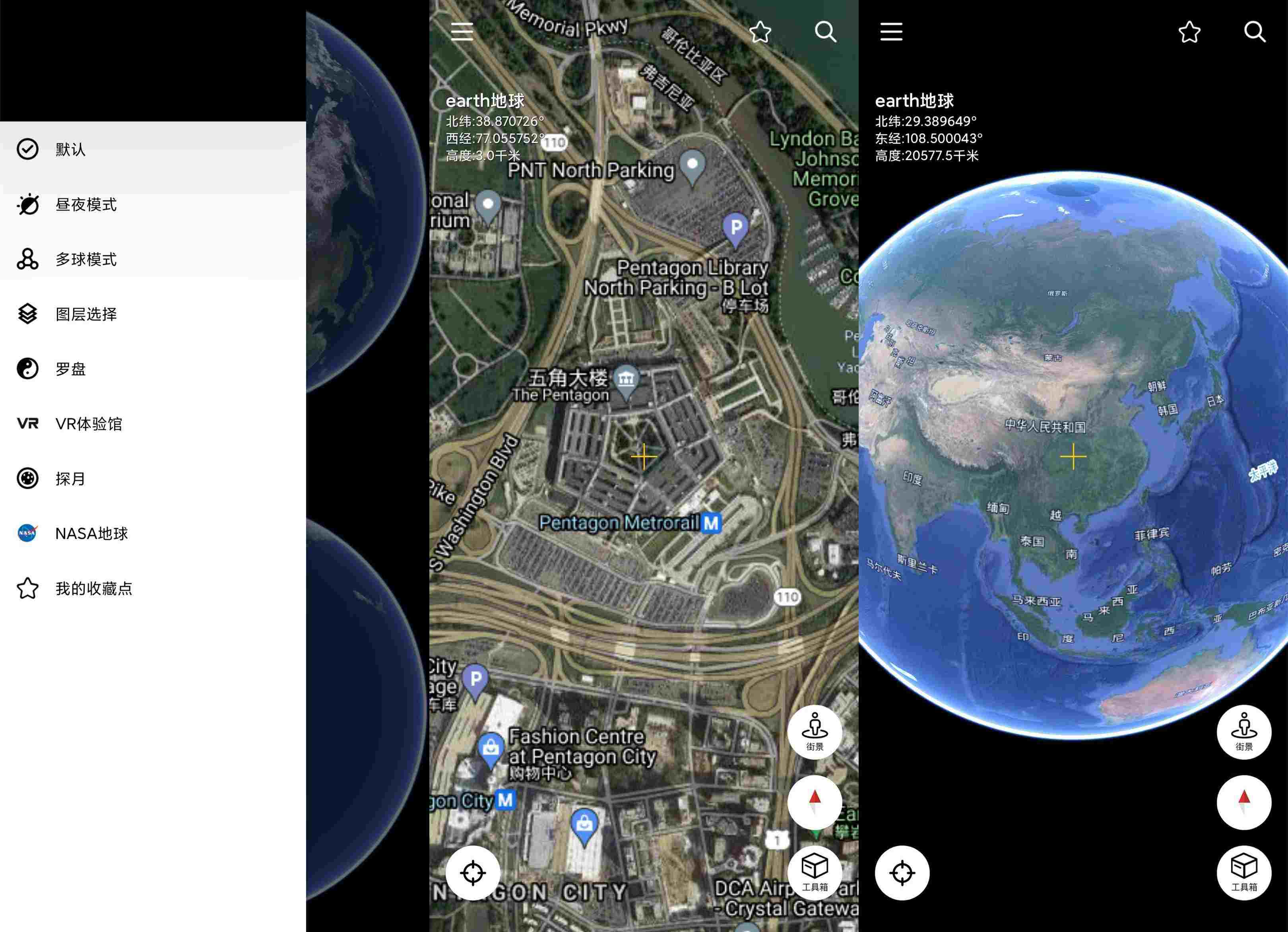Open 工具箱 toolbox on globe screen
1288x932 pixels.
pyautogui.click(x=1244, y=872)
